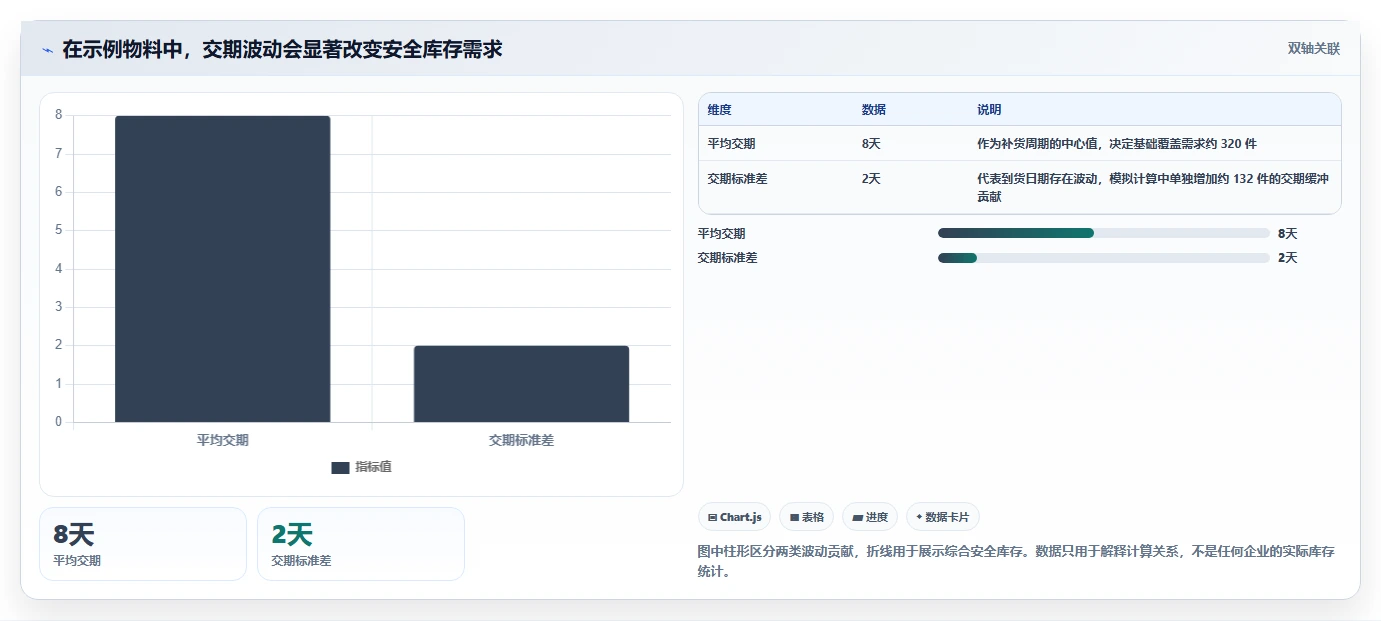The image size is (1381, 621).
Task: Click description mentioning 132 件
Action: (1152, 188)
